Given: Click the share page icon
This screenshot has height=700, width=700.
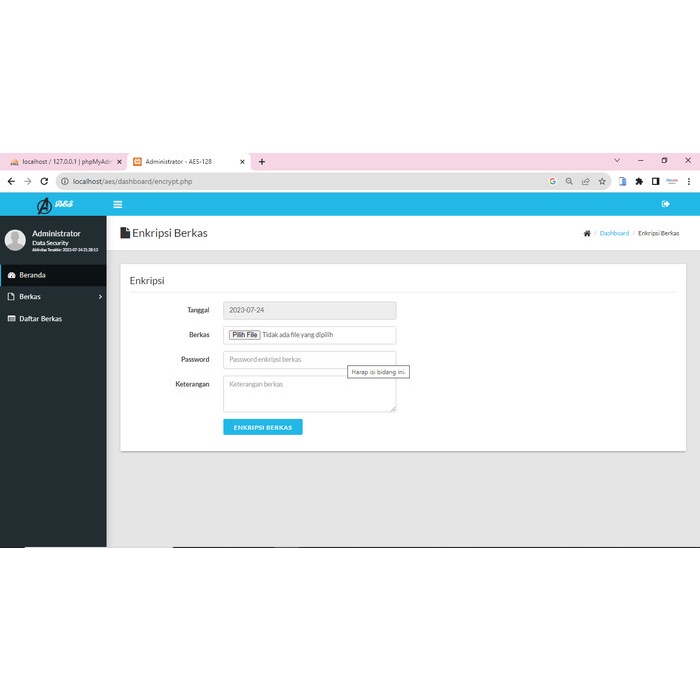Looking at the screenshot, I should click(586, 181).
